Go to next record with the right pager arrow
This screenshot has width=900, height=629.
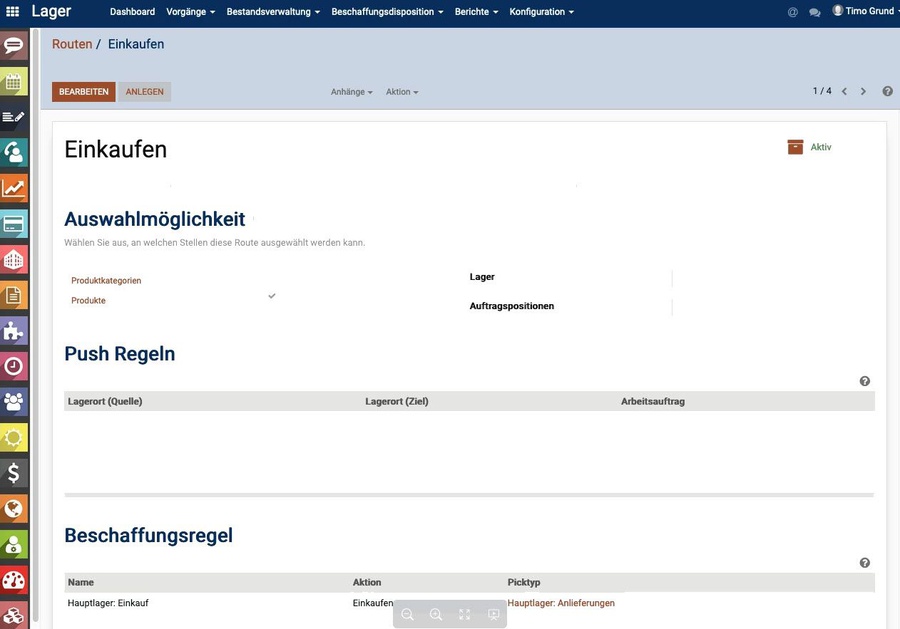863,90
